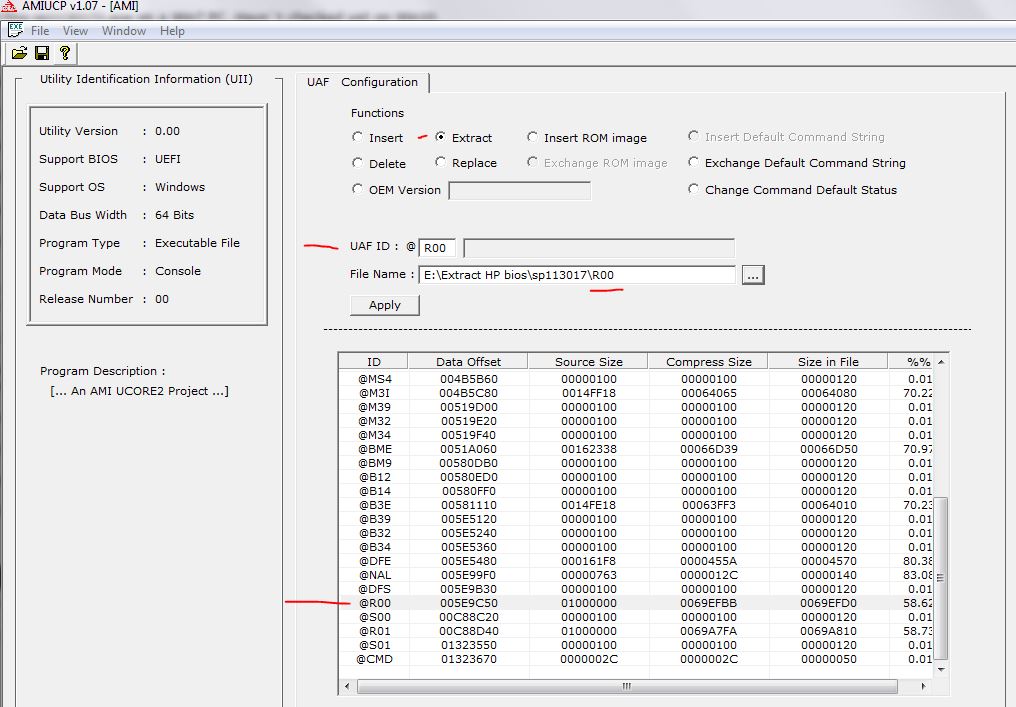Select the @S01 row in the table

tap(636, 645)
